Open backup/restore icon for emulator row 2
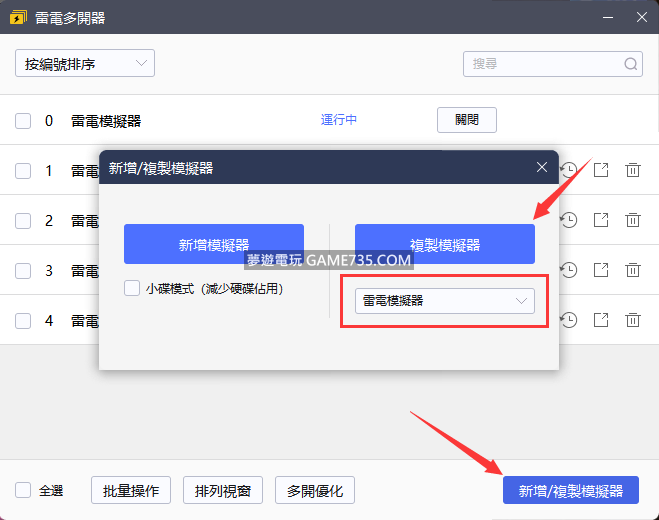Screen dimensions: 659x520 569,220
